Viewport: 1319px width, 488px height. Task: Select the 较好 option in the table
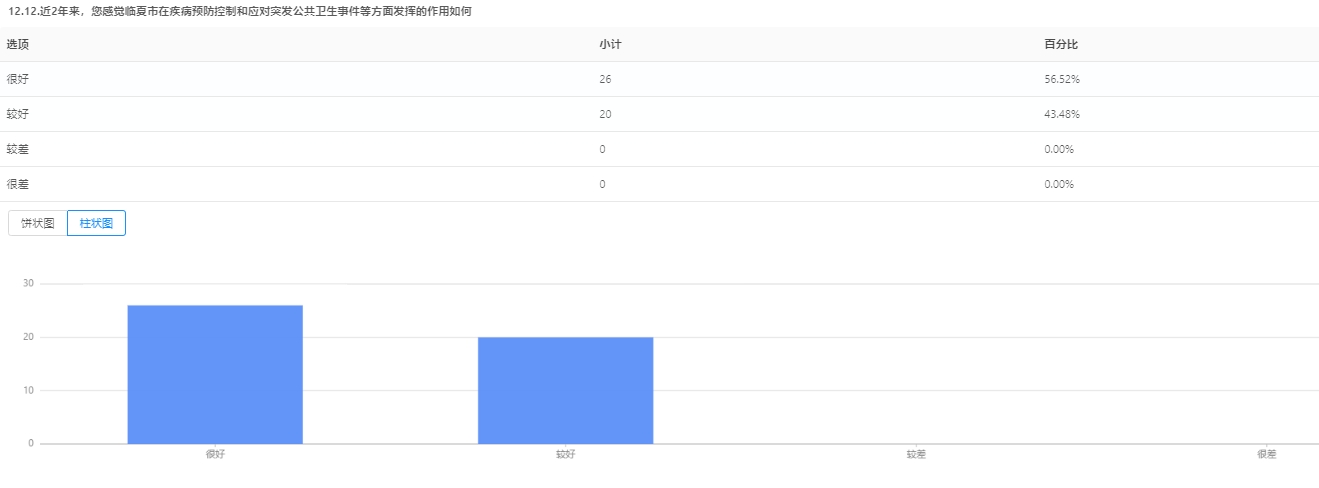coord(18,114)
